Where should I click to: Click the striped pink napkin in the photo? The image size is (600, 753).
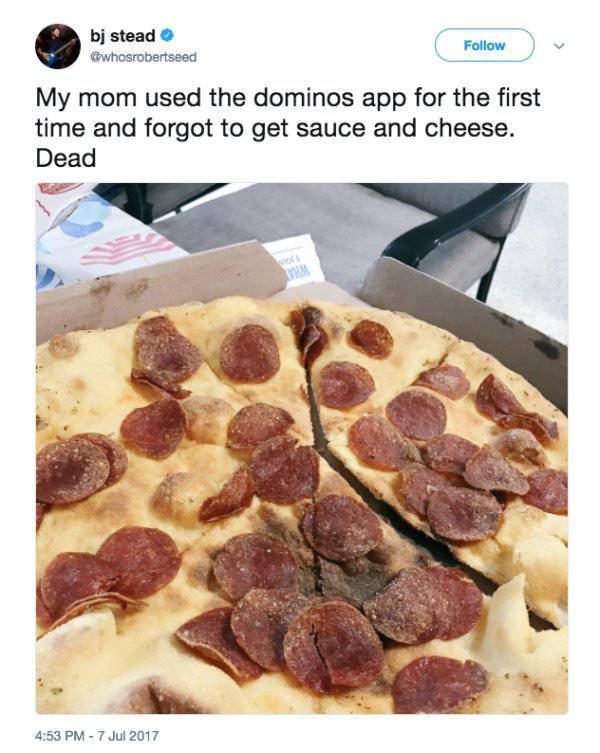pyautogui.click(x=127, y=248)
